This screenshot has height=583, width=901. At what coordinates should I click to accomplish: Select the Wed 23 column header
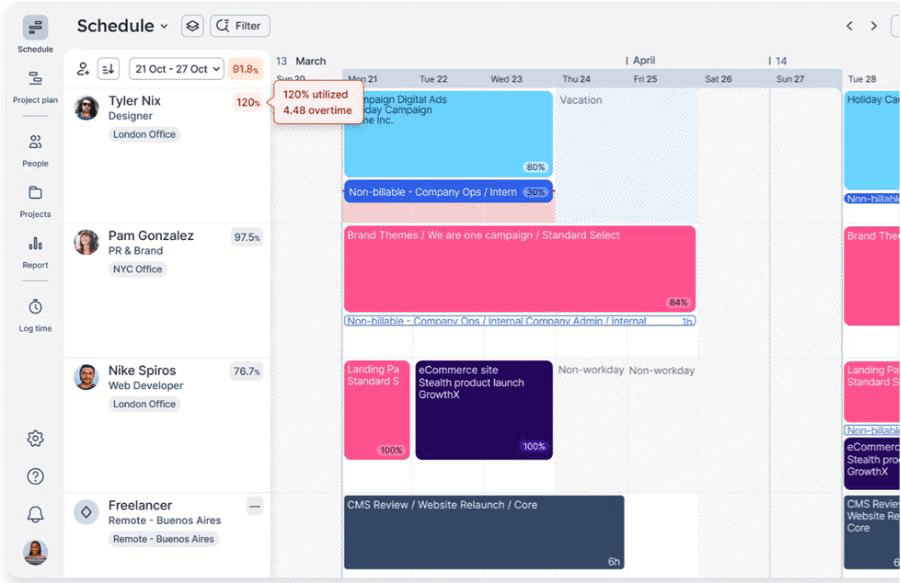click(506, 79)
